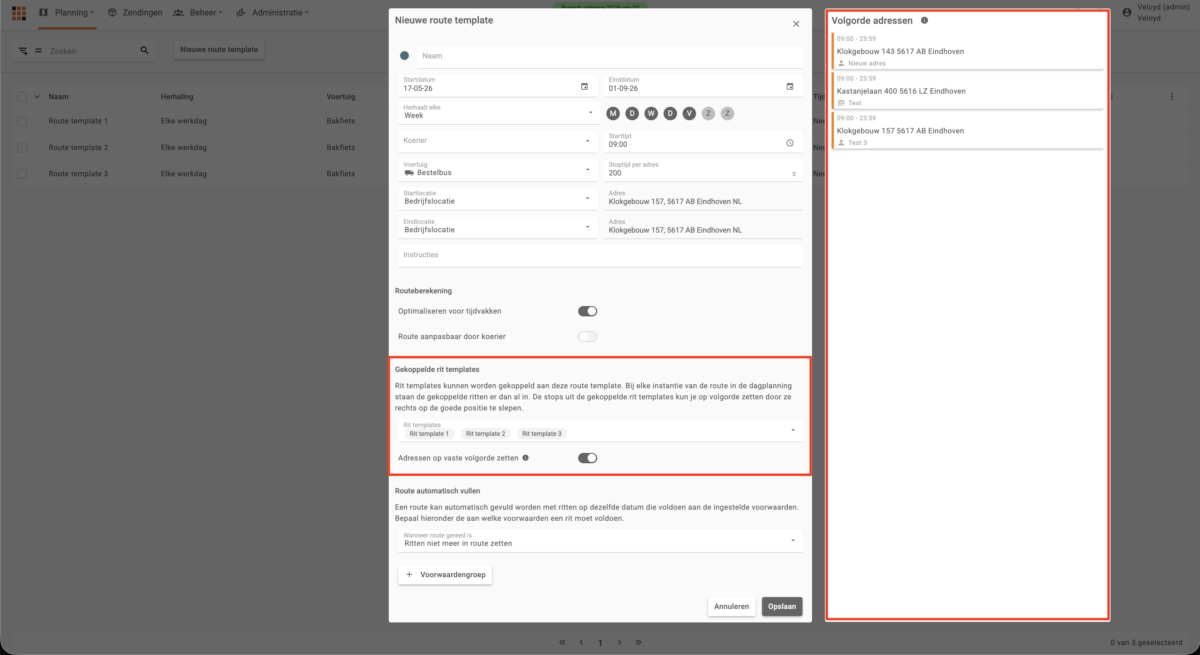This screenshot has height=655, width=1200.
Task: Open the Wanneer route gereed is dropdown
Action: [x=600, y=540]
